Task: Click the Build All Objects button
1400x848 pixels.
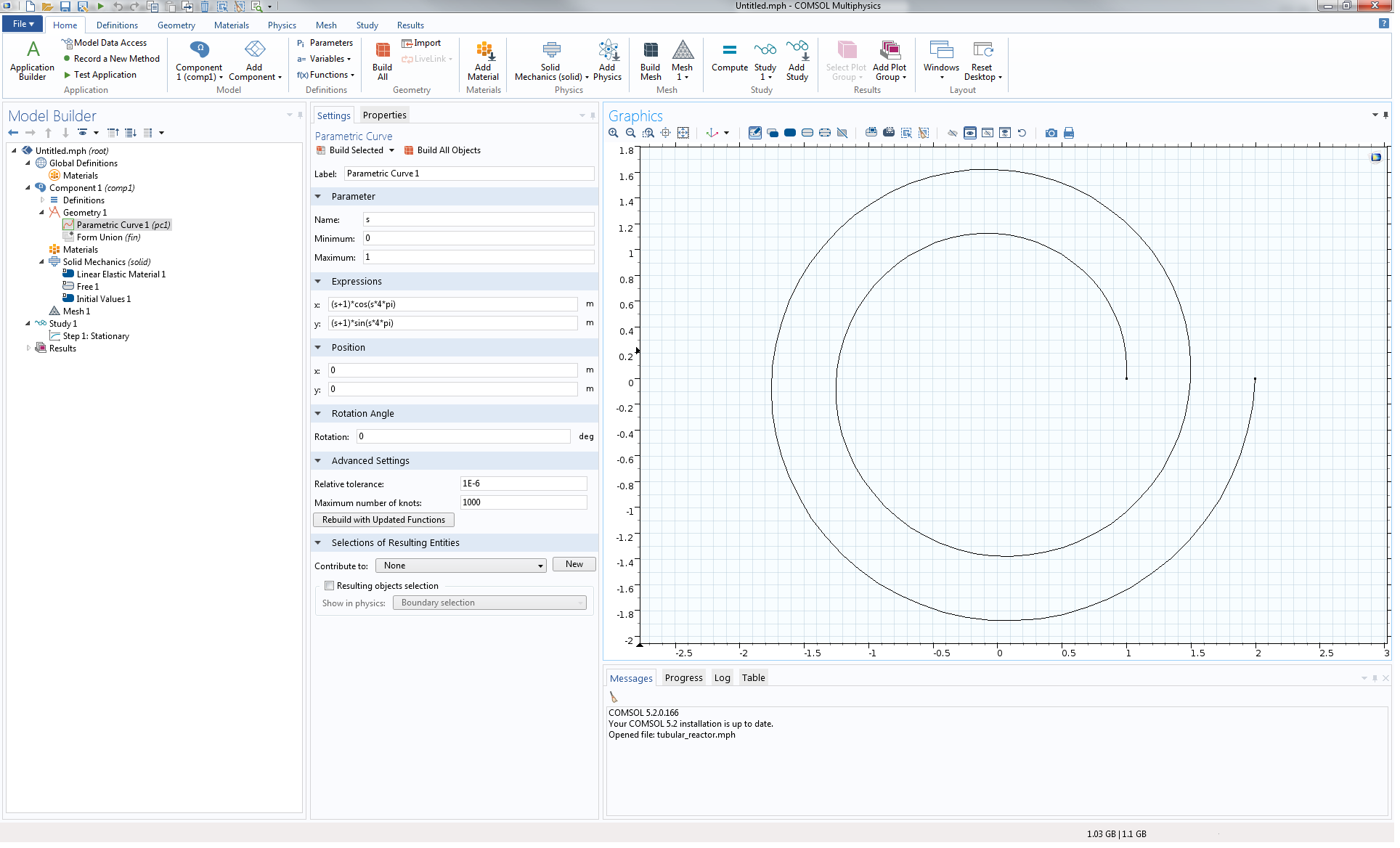Action: (x=442, y=150)
